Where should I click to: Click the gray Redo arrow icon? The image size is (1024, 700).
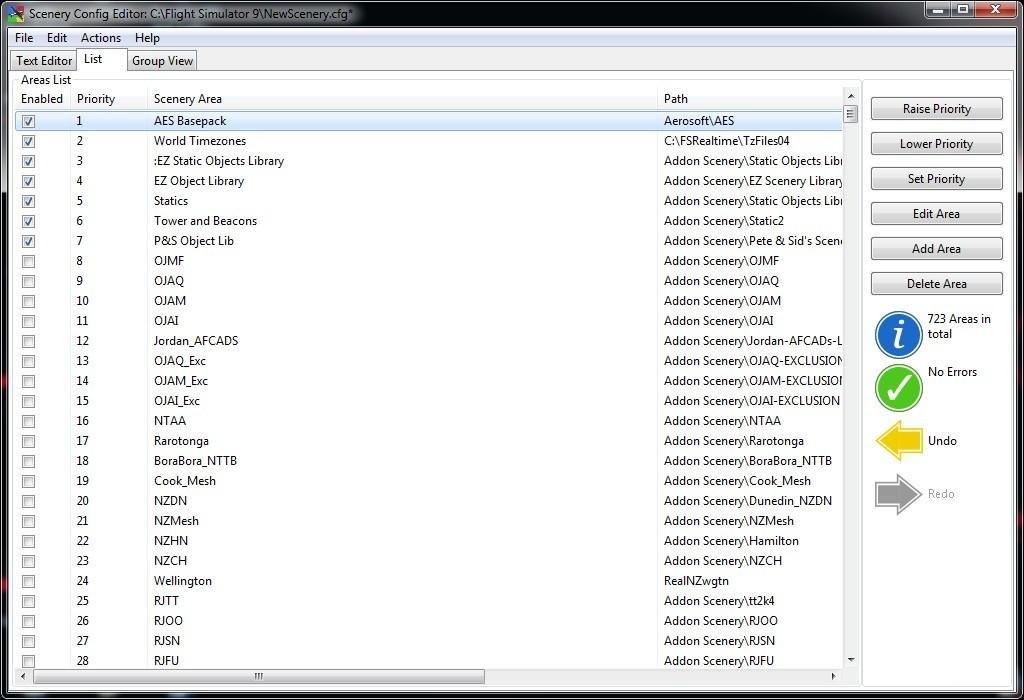pos(899,494)
